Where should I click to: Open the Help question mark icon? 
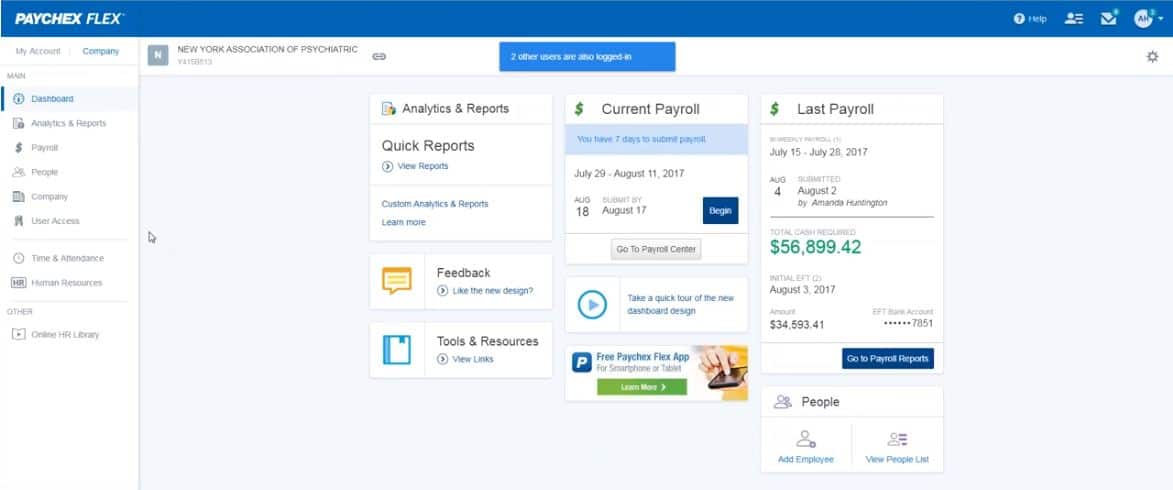click(1018, 19)
